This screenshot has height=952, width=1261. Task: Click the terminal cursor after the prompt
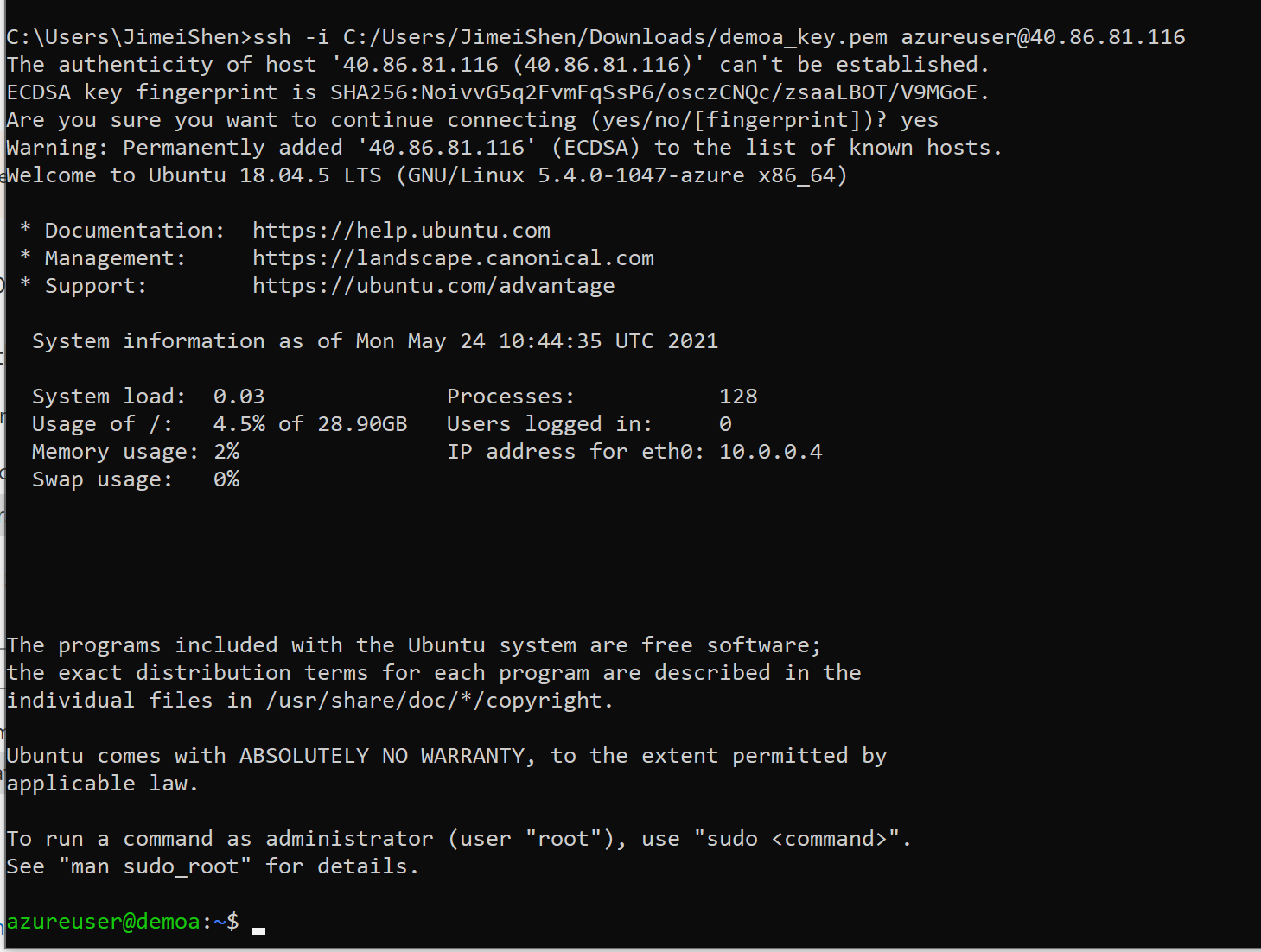258,930
